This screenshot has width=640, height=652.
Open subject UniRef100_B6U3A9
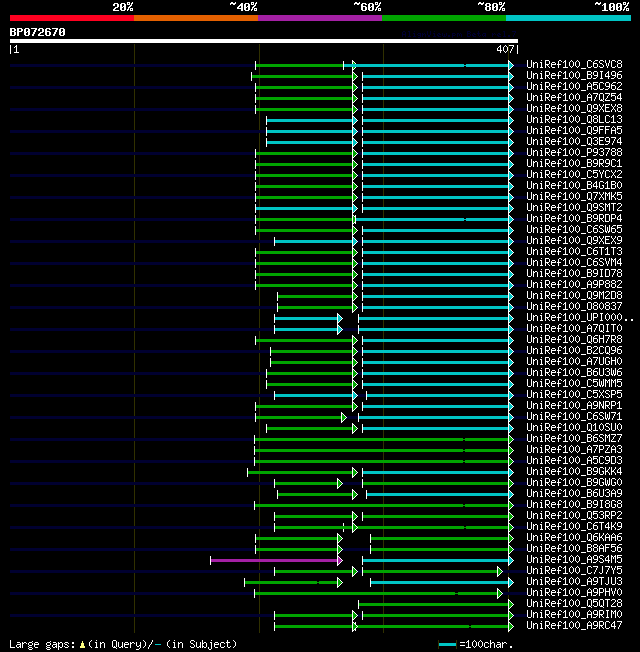click(574, 494)
